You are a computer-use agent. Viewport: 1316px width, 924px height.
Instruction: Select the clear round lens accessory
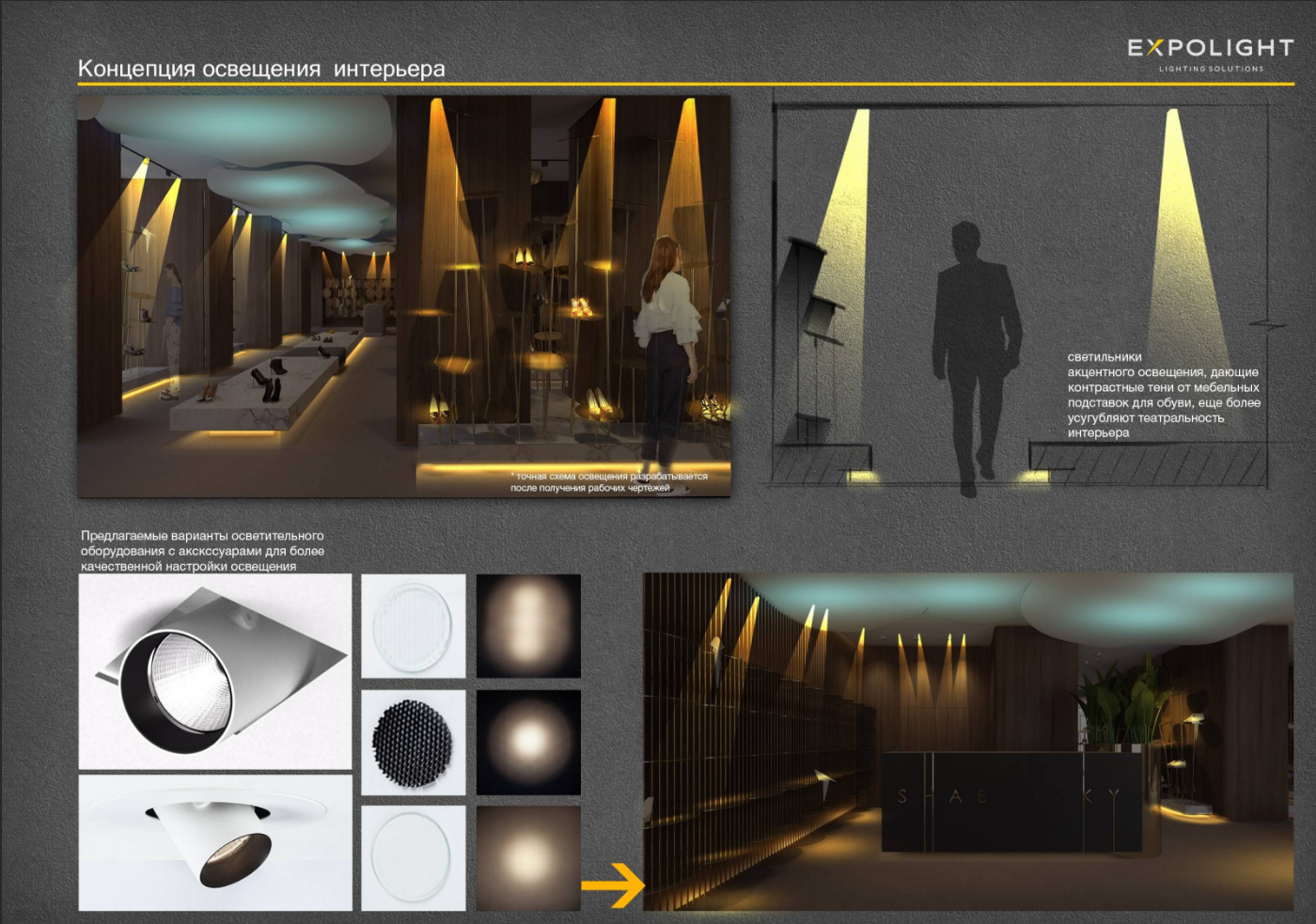[413, 857]
